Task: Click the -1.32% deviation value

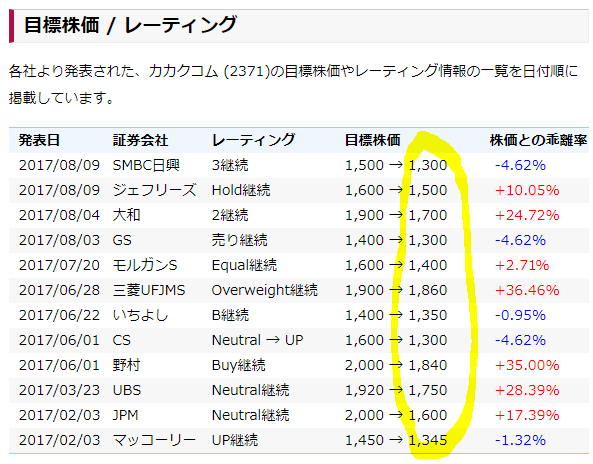Action: tap(520, 440)
